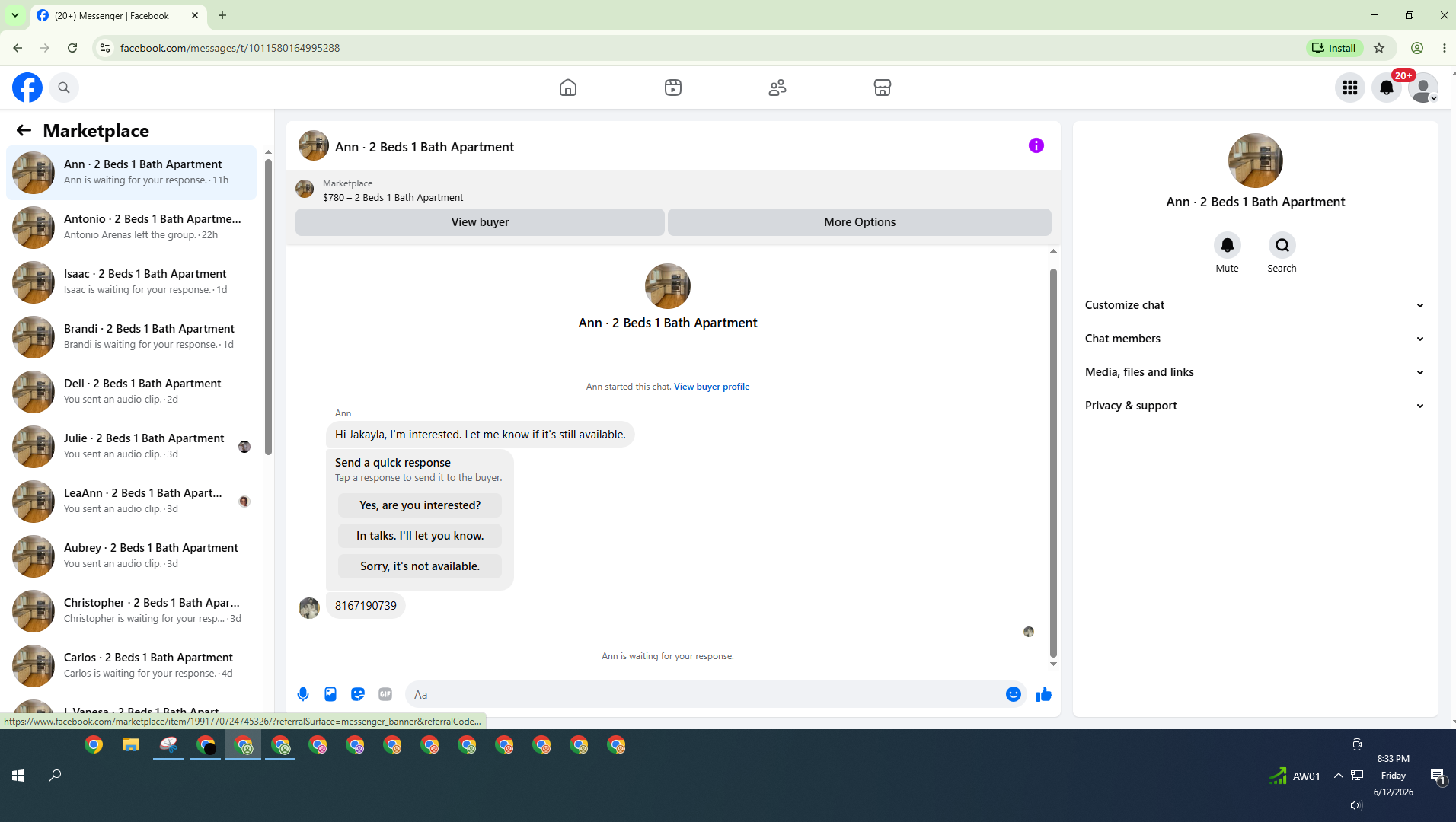Screen dimensions: 1456x822
Task: Click the chat list scrollbar
Action: tap(268, 306)
